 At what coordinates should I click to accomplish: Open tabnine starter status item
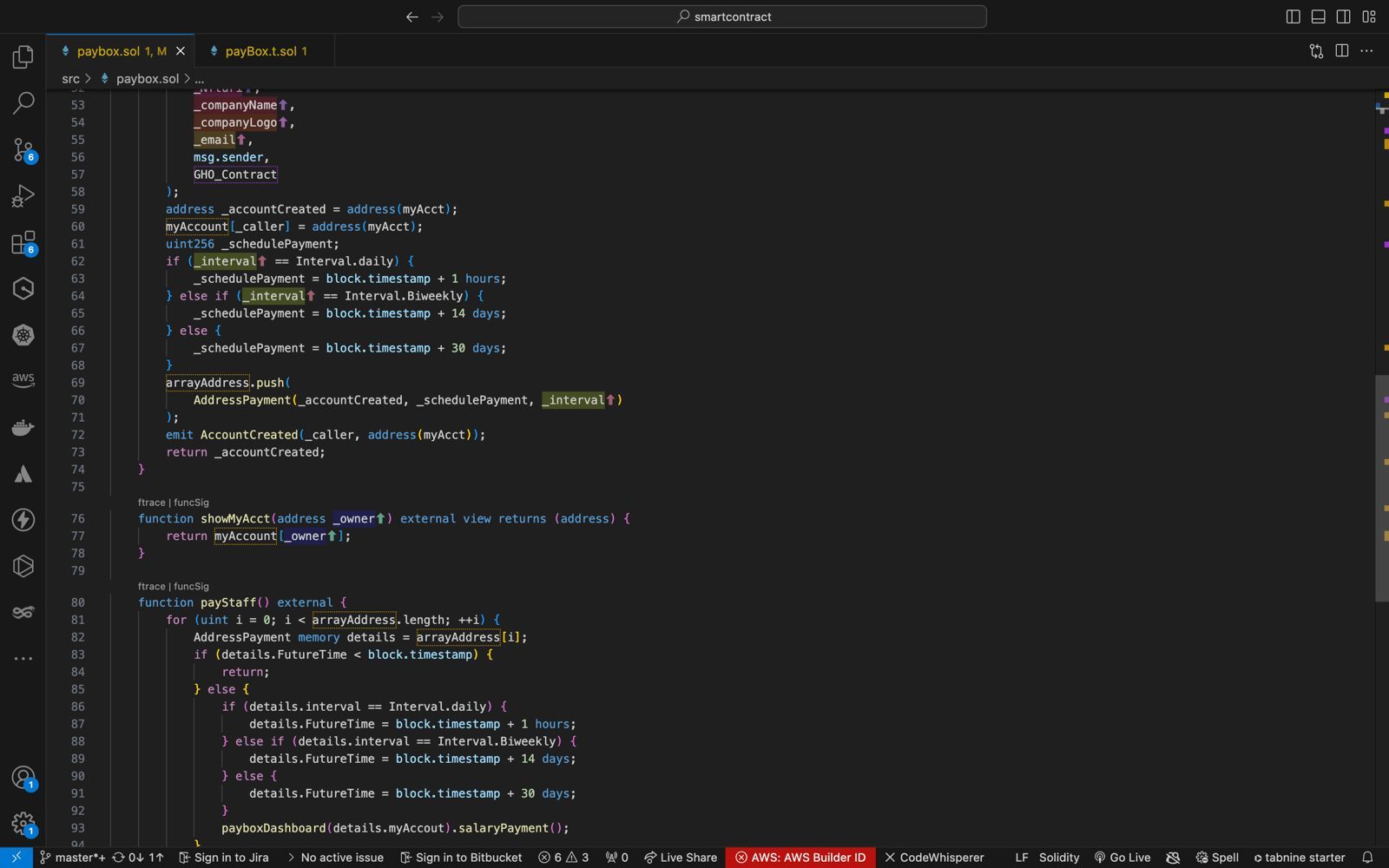1300,858
